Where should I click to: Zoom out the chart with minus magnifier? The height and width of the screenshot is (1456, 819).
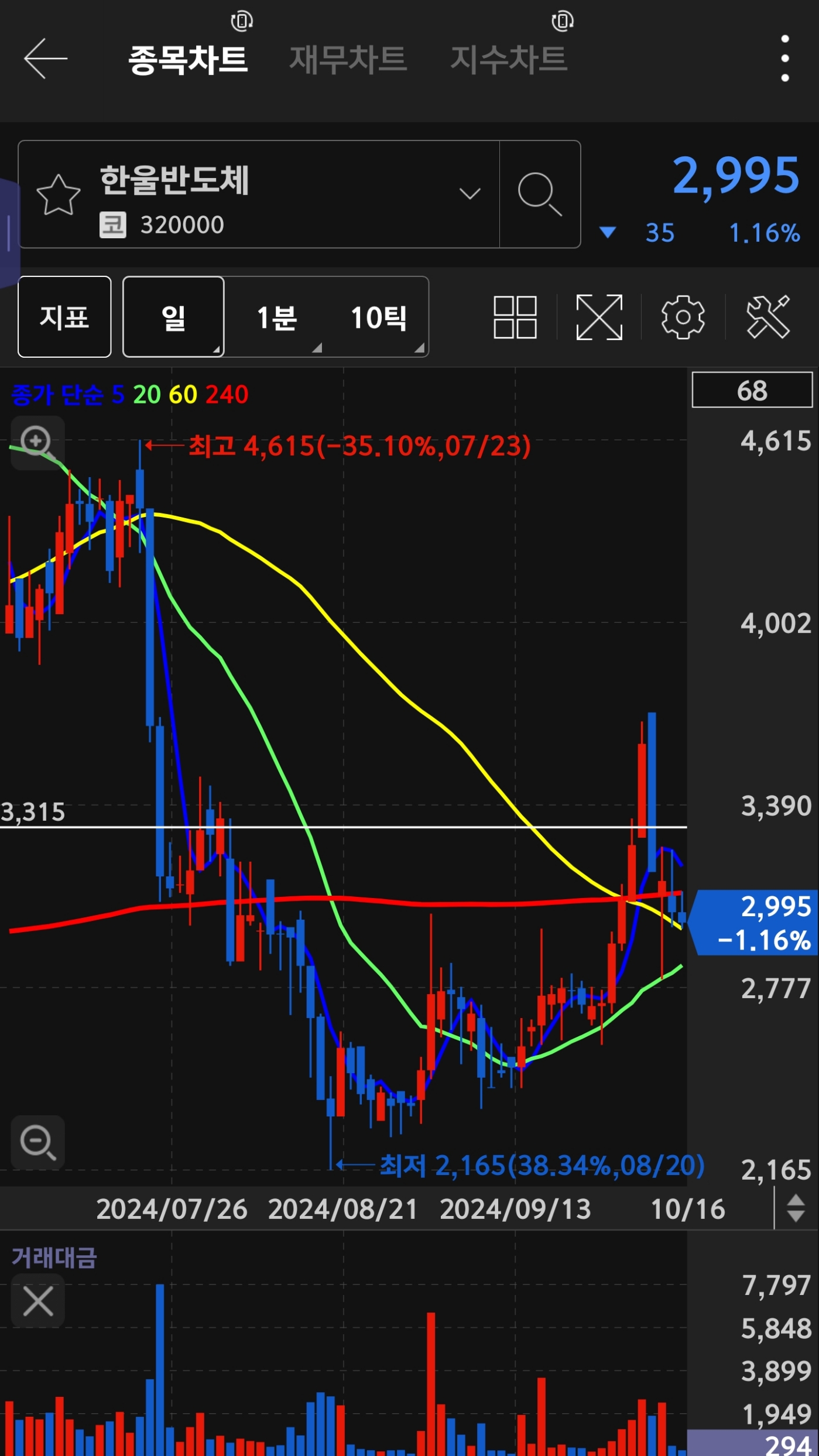point(38,1142)
